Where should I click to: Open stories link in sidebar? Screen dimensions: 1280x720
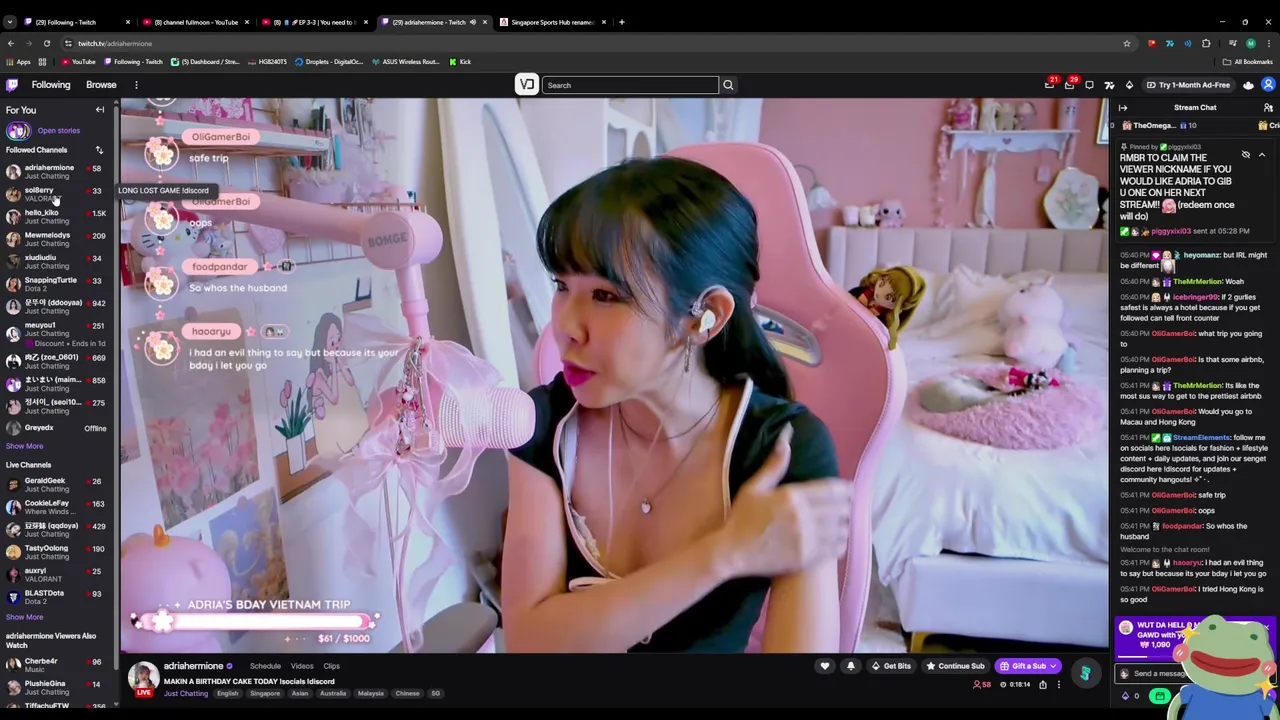(x=58, y=130)
